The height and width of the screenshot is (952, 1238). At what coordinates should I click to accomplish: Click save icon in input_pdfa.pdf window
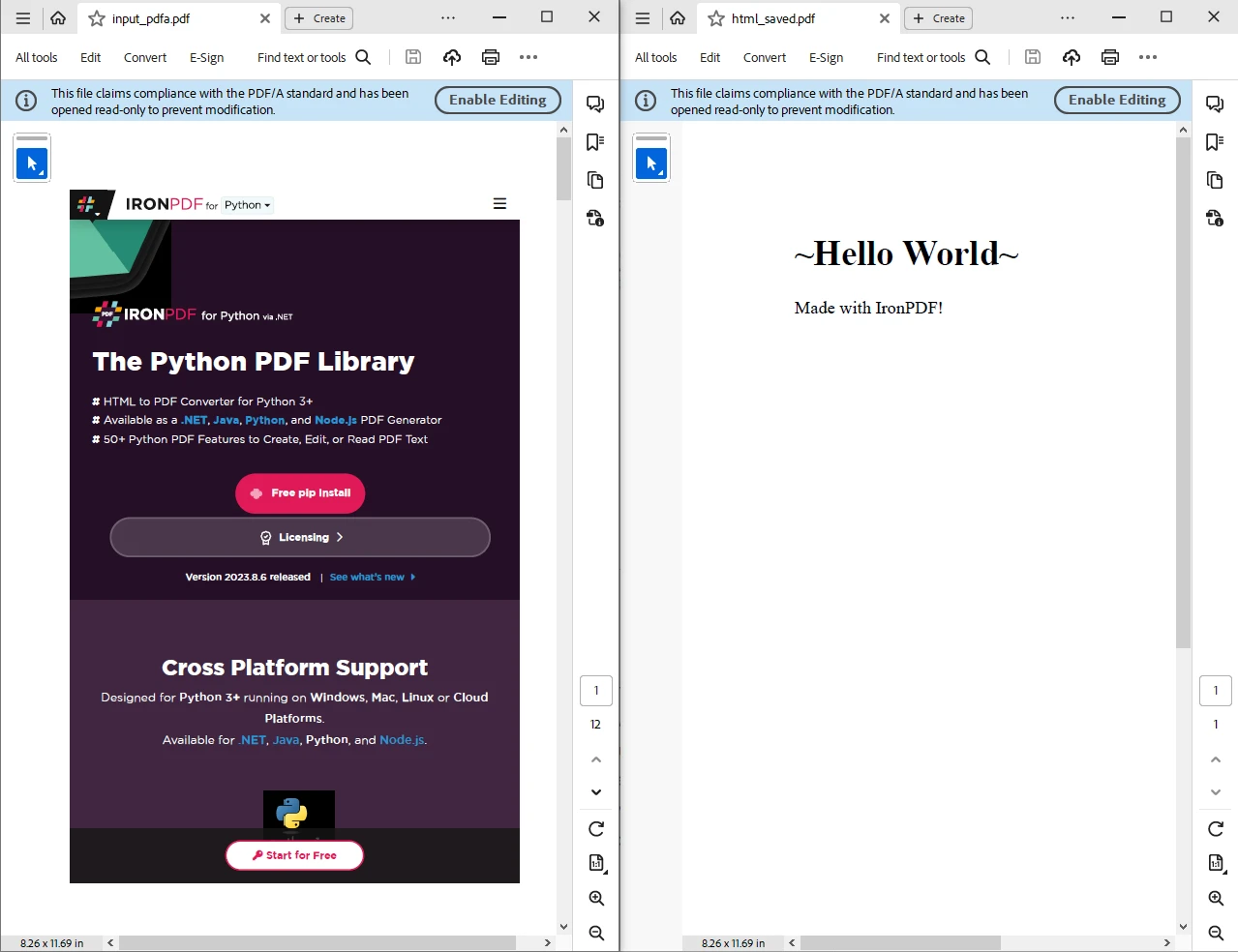413,57
